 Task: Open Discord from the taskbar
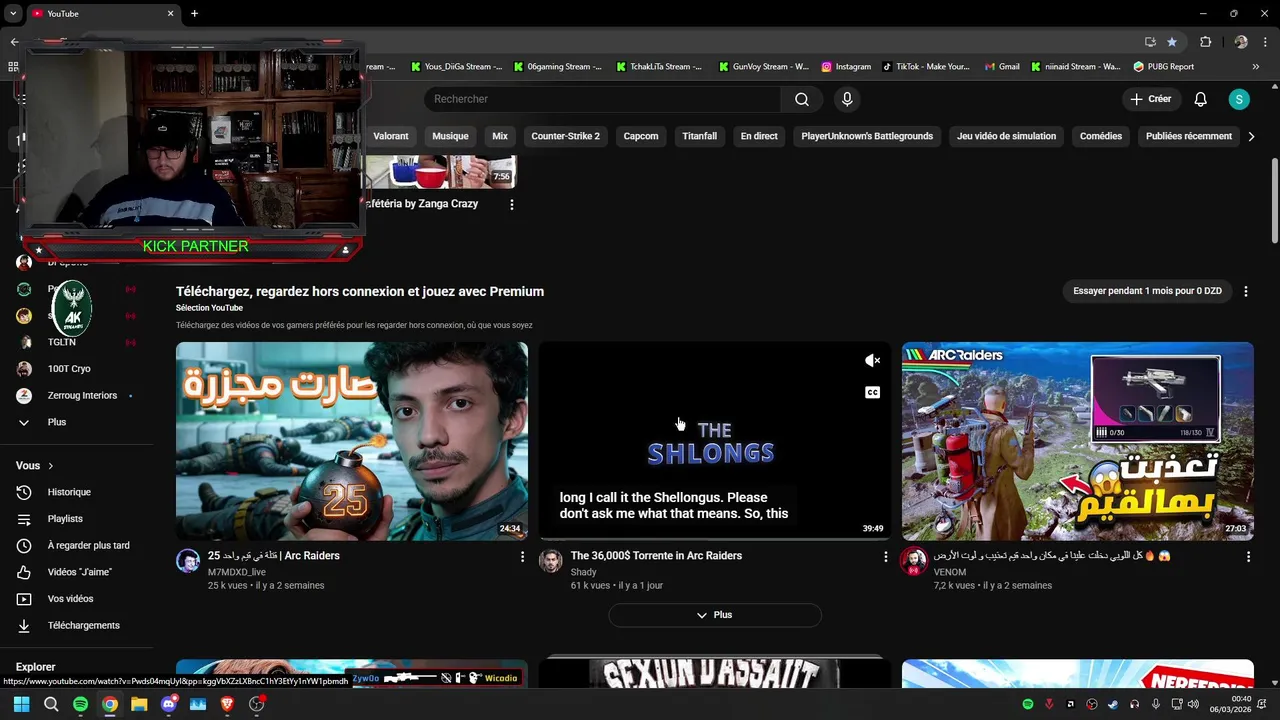click(x=169, y=704)
